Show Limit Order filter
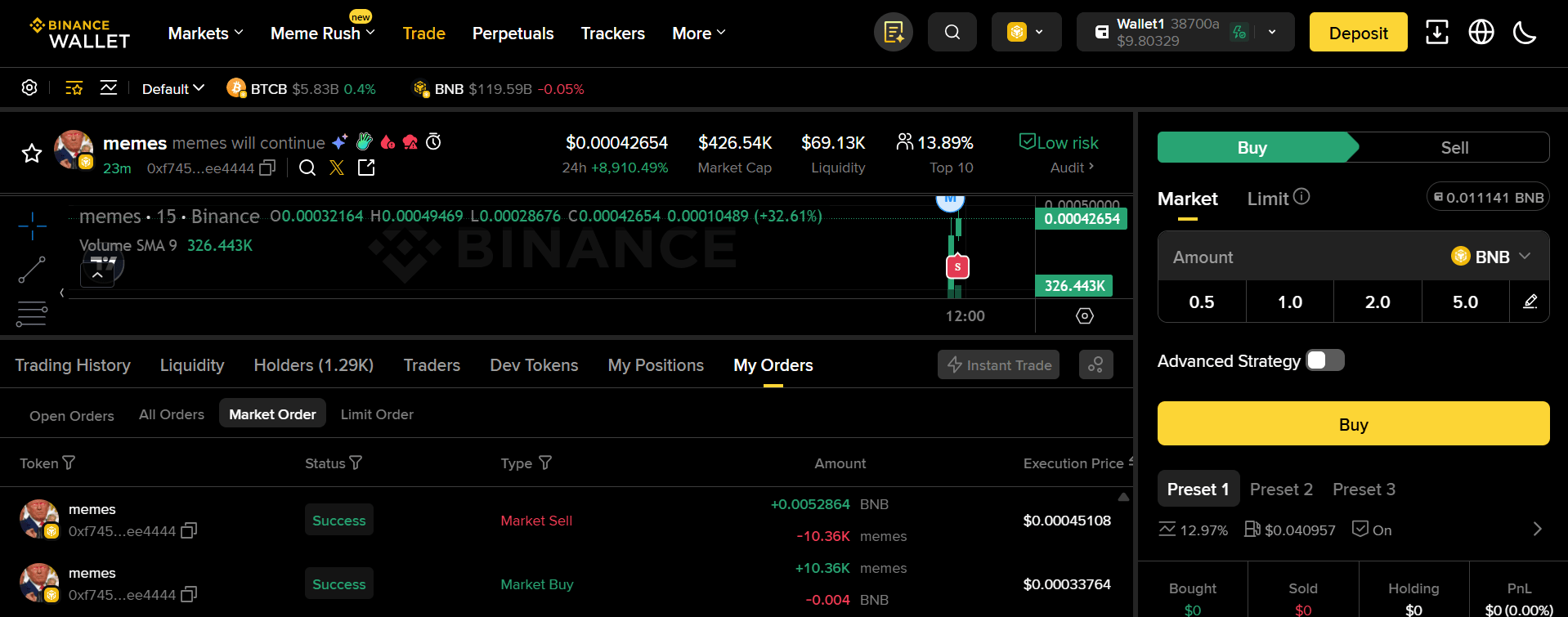The width and height of the screenshot is (1568, 617). tap(377, 414)
